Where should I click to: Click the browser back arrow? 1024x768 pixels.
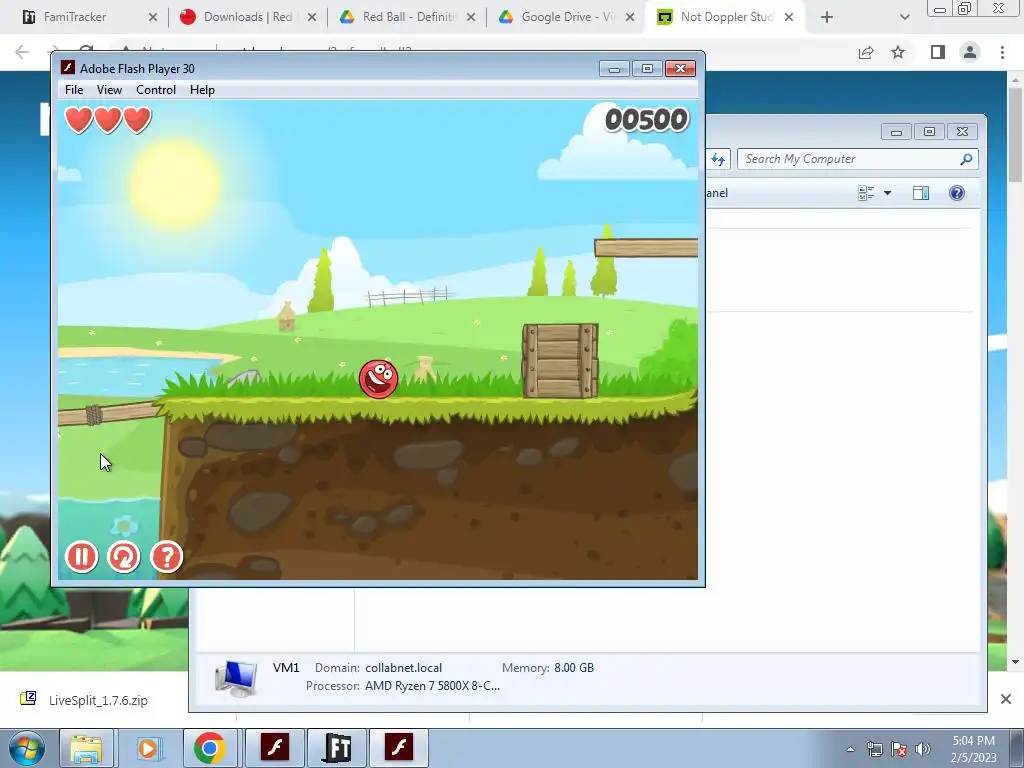22,52
